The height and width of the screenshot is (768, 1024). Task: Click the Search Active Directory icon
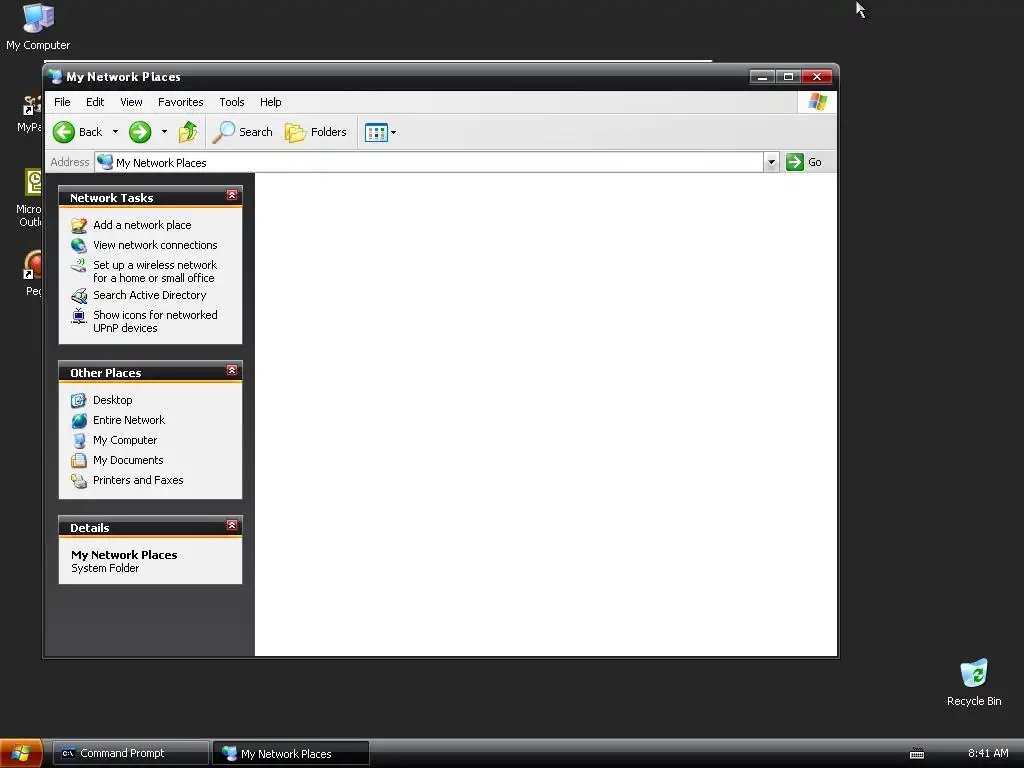[x=79, y=296]
